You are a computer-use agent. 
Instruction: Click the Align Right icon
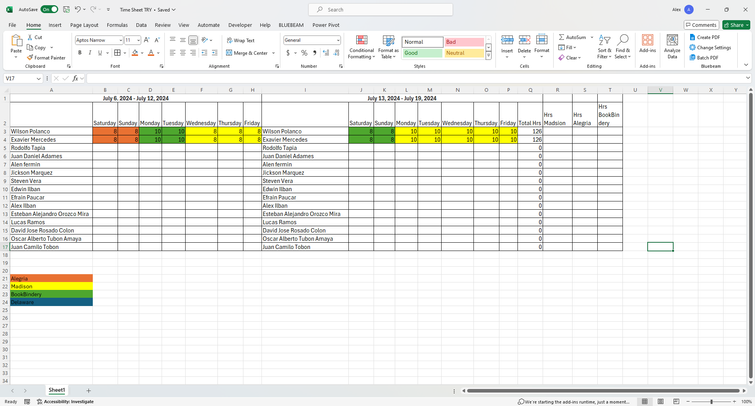click(193, 53)
